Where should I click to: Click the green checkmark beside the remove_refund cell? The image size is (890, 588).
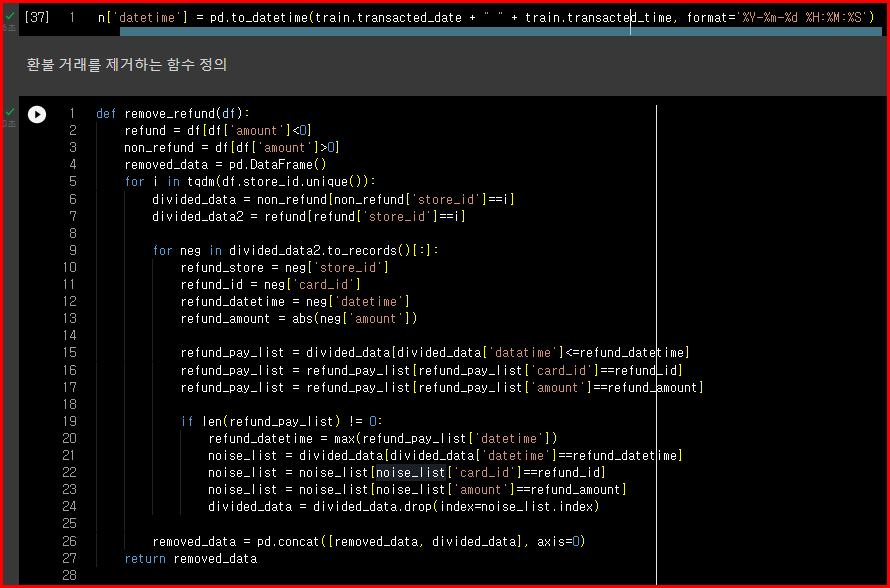[x=10, y=112]
